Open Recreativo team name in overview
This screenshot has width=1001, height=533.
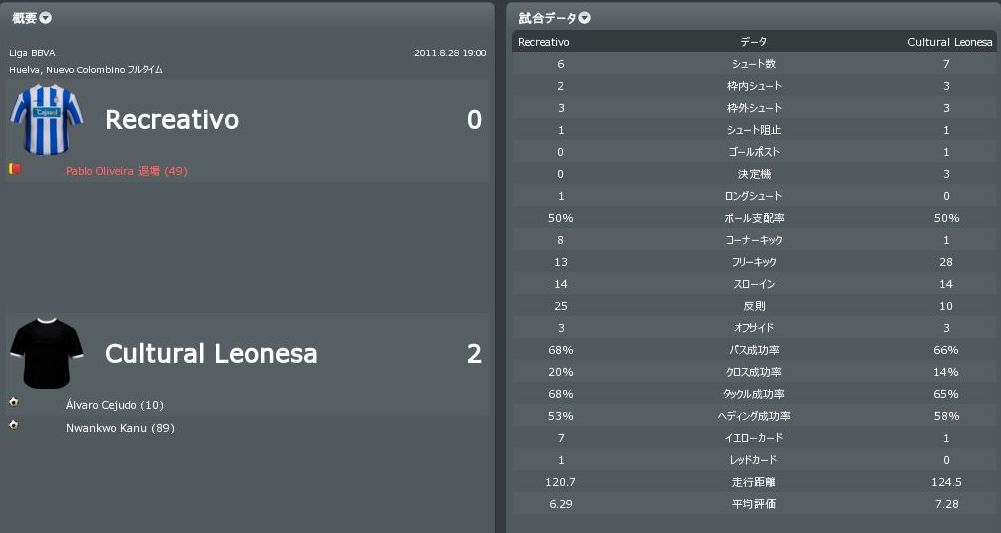pyautogui.click(x=172, y=120)
